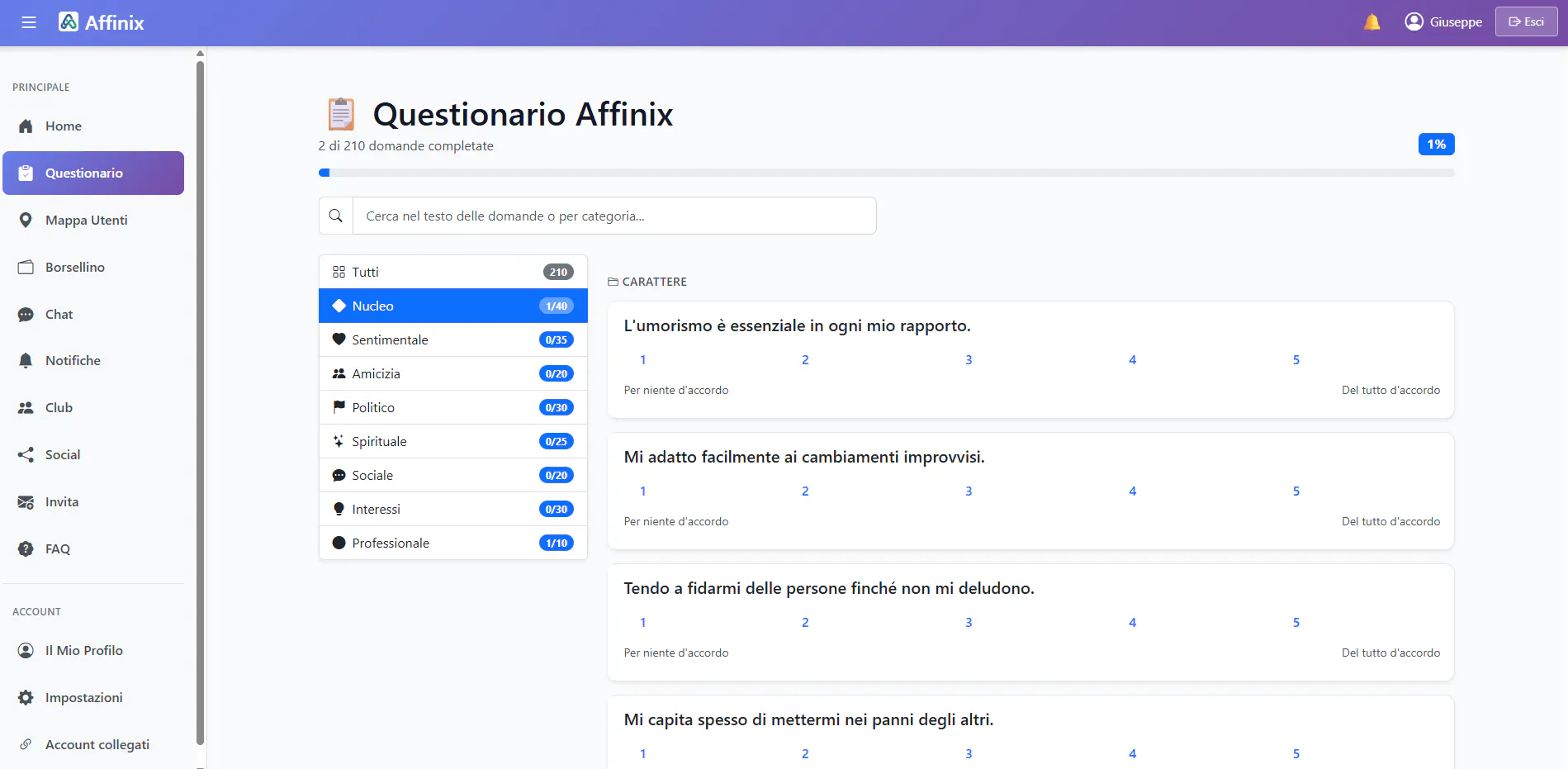Open the notification bell icon

tap(1371, 22)
